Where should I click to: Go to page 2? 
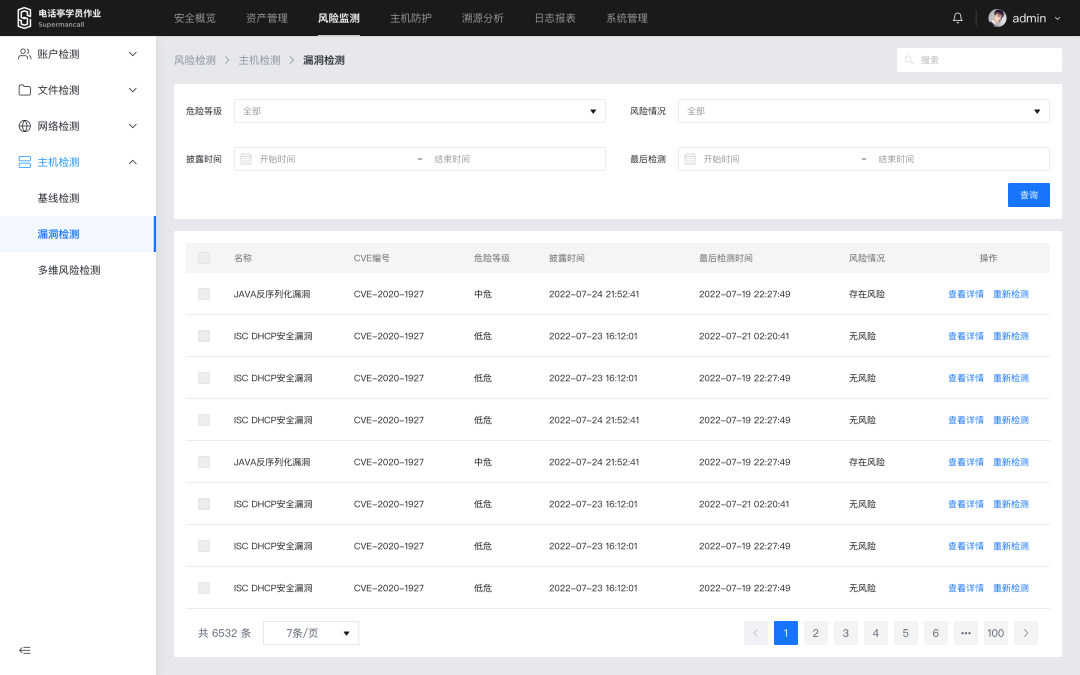point(816,633)
